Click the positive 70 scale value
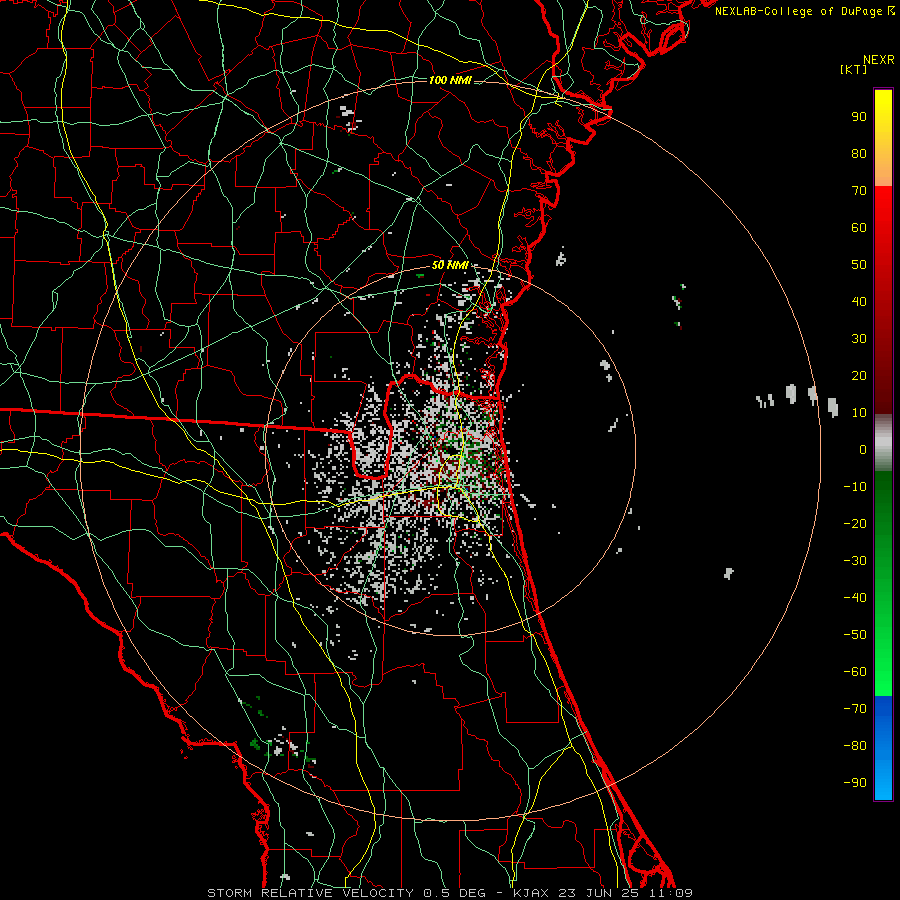 [x=859, y=191]
